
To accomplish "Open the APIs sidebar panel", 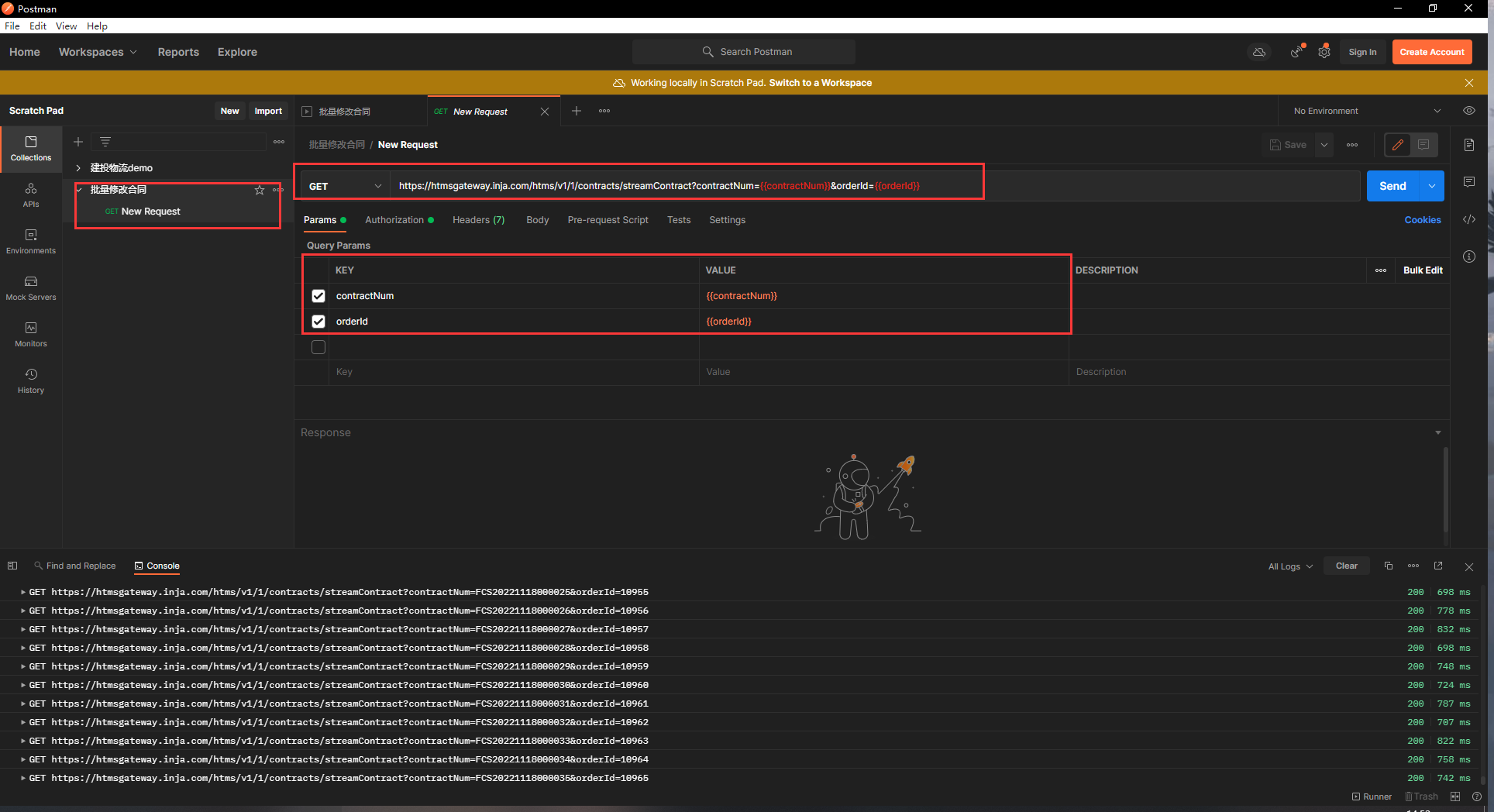I will pyautogui.click(x=31, y=195).
